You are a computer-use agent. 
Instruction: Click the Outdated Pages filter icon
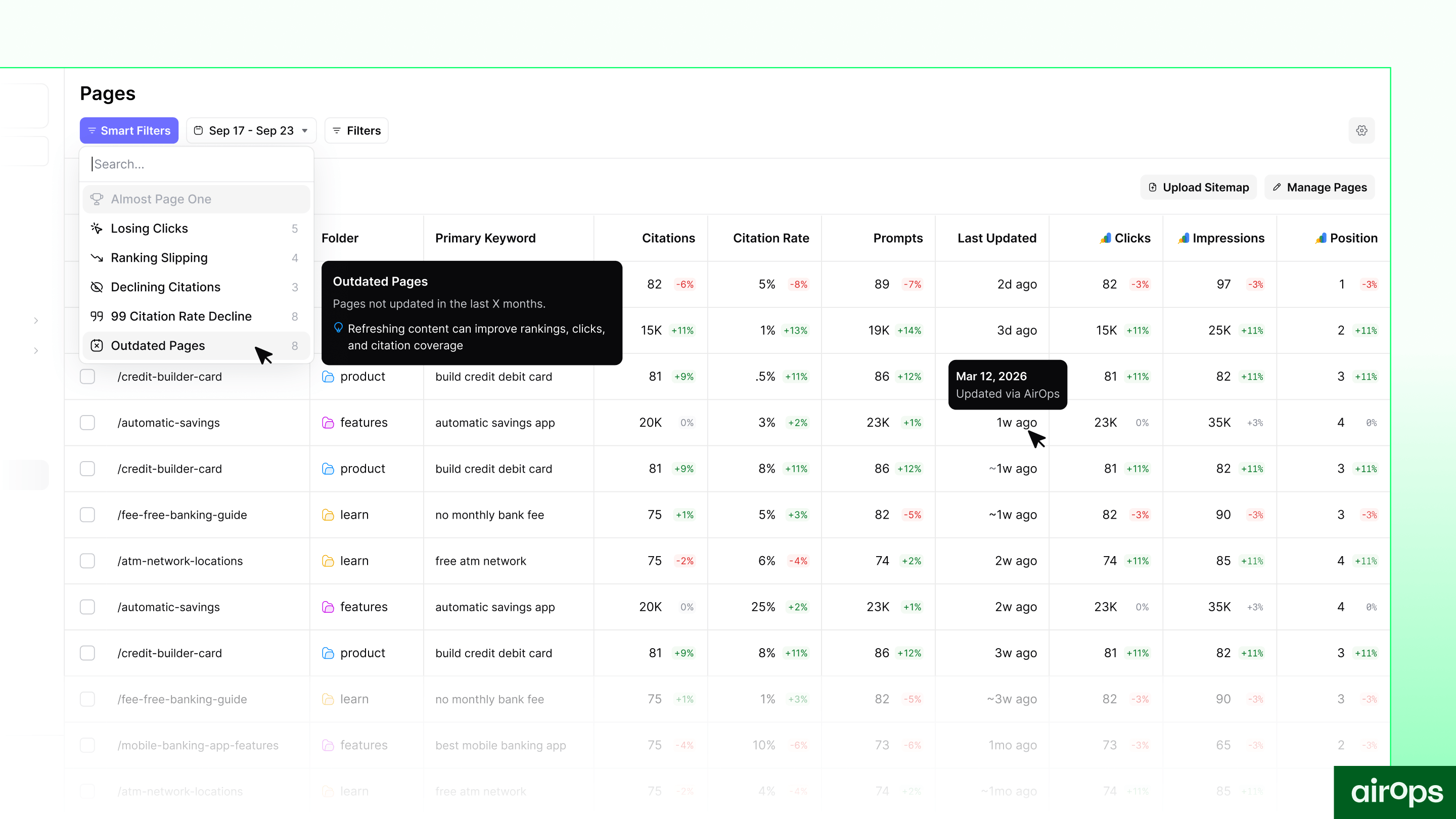(x=97, y=345)
